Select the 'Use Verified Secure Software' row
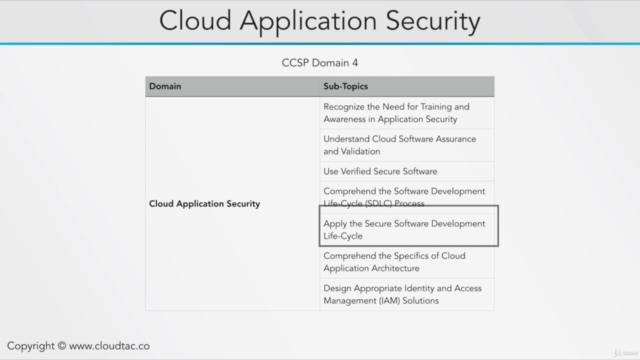The height and width of the screenshot is (360, 640). coord(407,171)
